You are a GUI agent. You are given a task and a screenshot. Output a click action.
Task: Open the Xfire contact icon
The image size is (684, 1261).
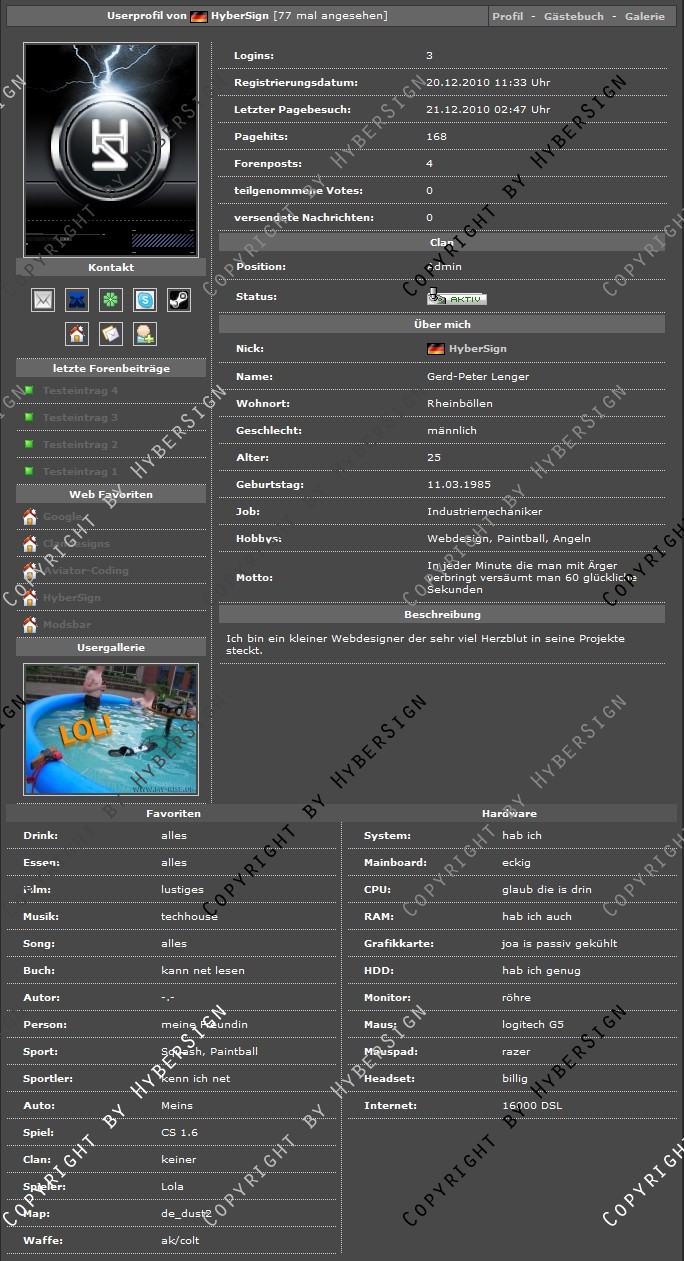tap(77, 299)
